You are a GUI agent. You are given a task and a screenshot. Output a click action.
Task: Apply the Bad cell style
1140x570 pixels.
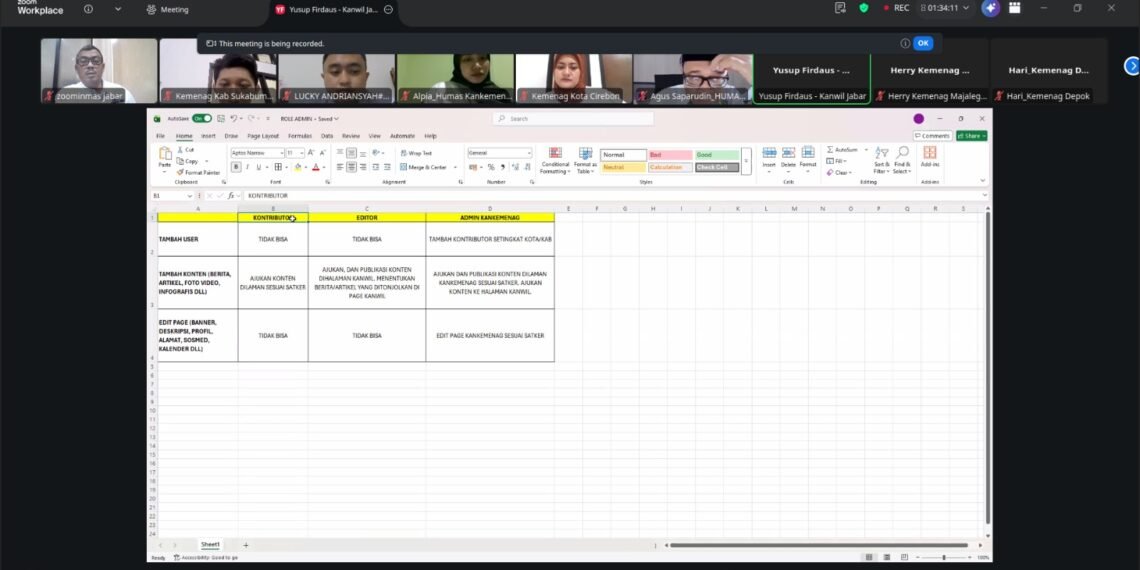coord(670,155)
